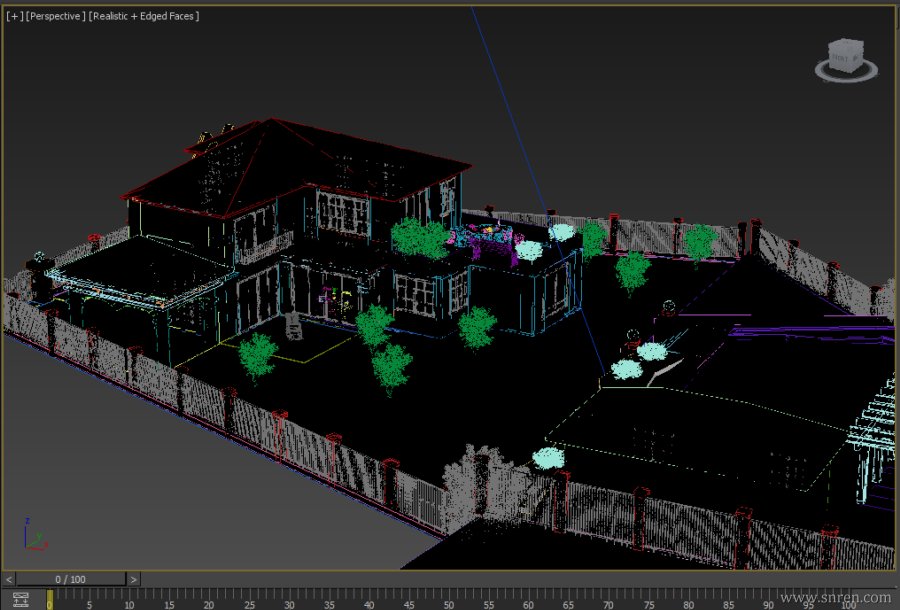
Task: Click the www.snren.com watermark link
Action: (x=835, y=598)
